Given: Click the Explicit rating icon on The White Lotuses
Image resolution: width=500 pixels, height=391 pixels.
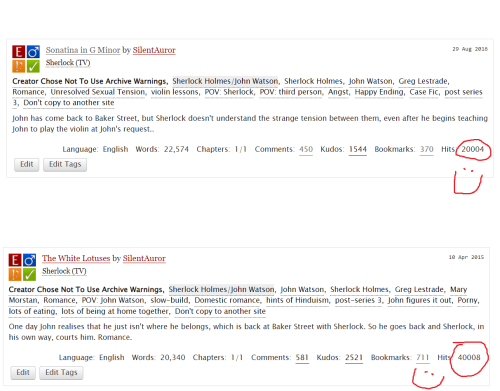Looking at the screenshot, I should pos(15,260).
